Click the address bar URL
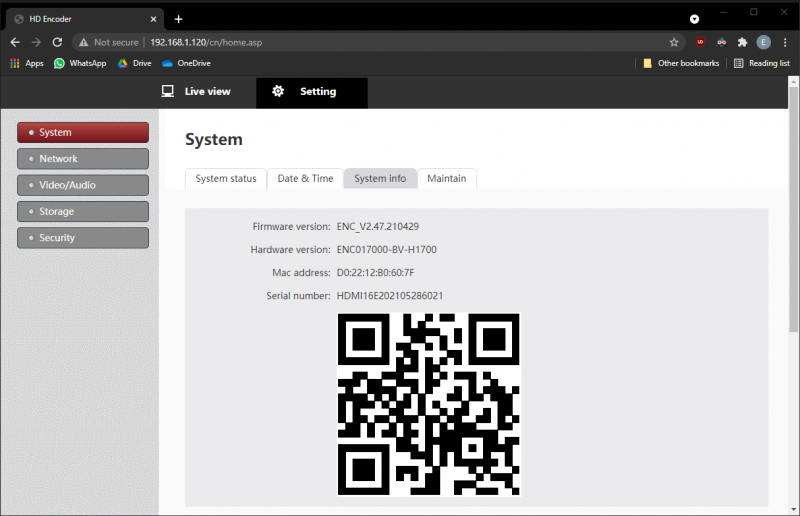800x516 pixels. tap(206, 42)
